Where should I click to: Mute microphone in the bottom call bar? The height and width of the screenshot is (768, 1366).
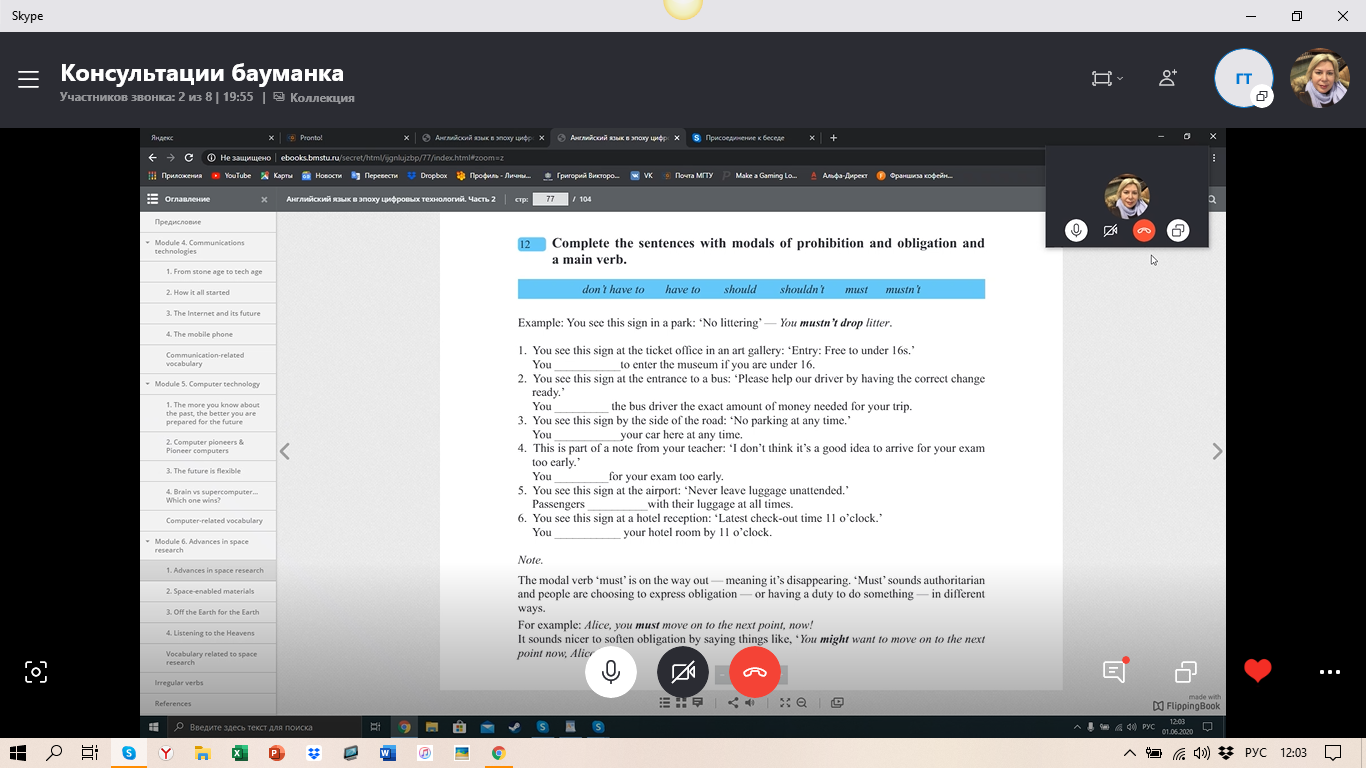click(x=611, y=672)
